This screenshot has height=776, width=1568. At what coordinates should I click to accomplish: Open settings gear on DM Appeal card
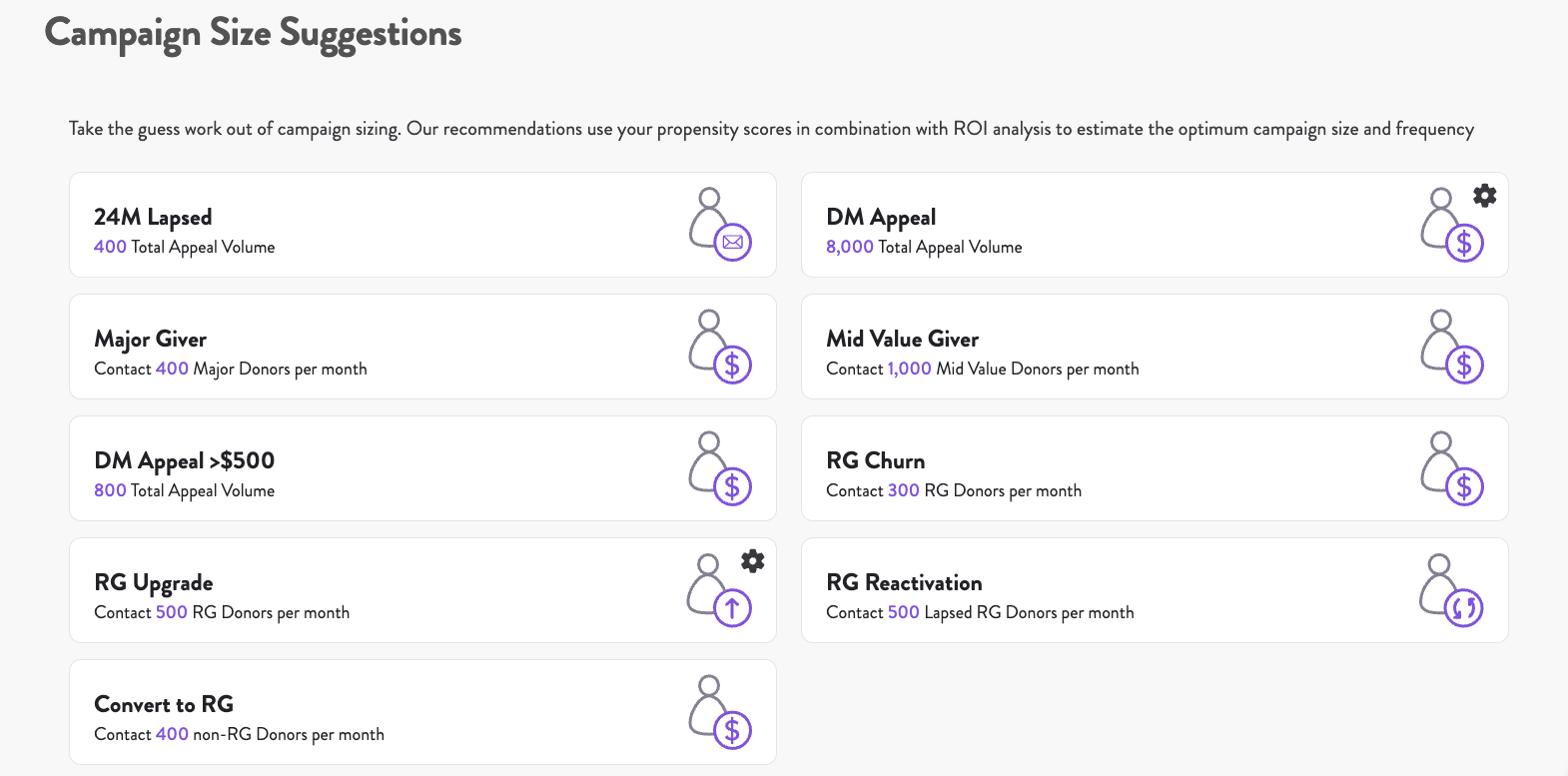coord(1485,196)
